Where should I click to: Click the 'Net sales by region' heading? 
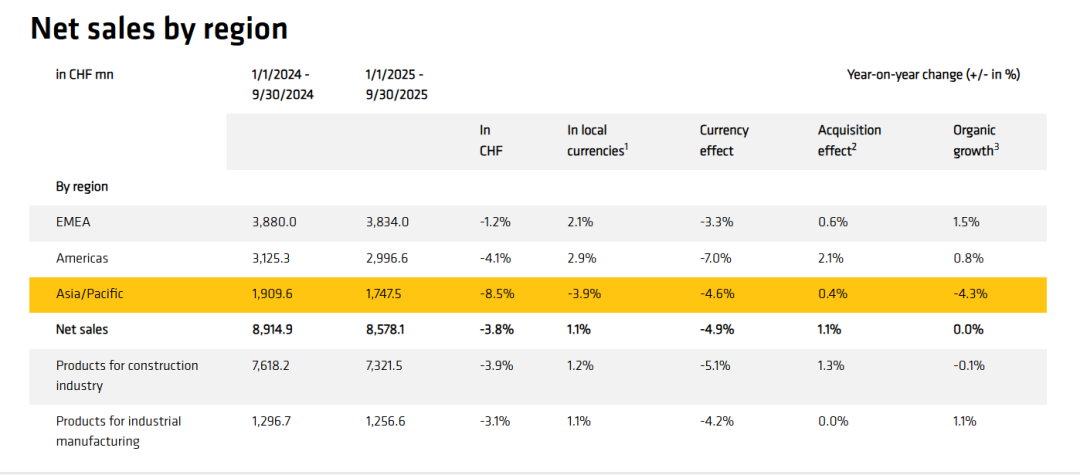pos(159,29)
